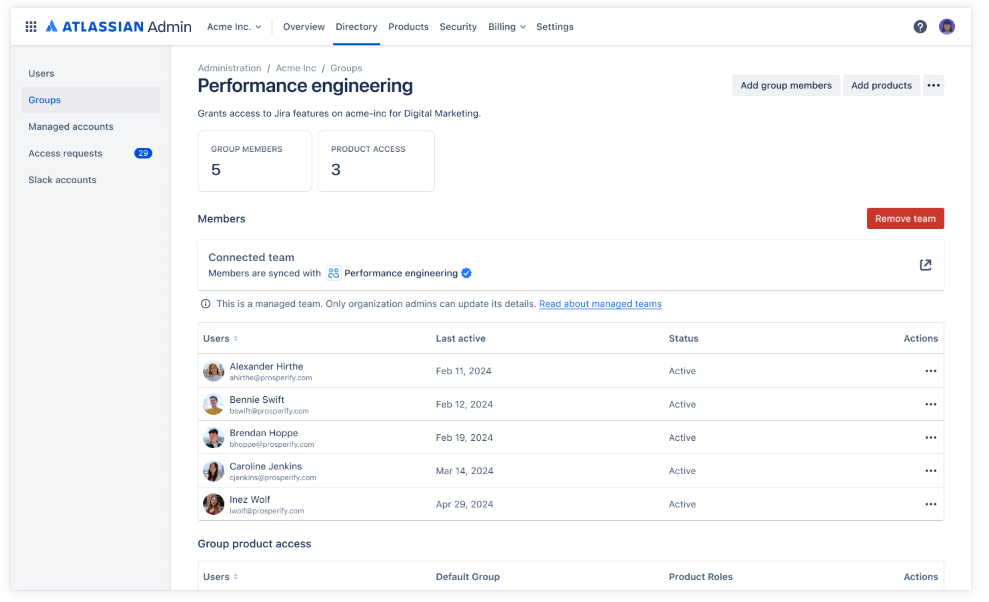
Task: Click Add group members button
Action: pyautogui.click(x=786, y=85)
